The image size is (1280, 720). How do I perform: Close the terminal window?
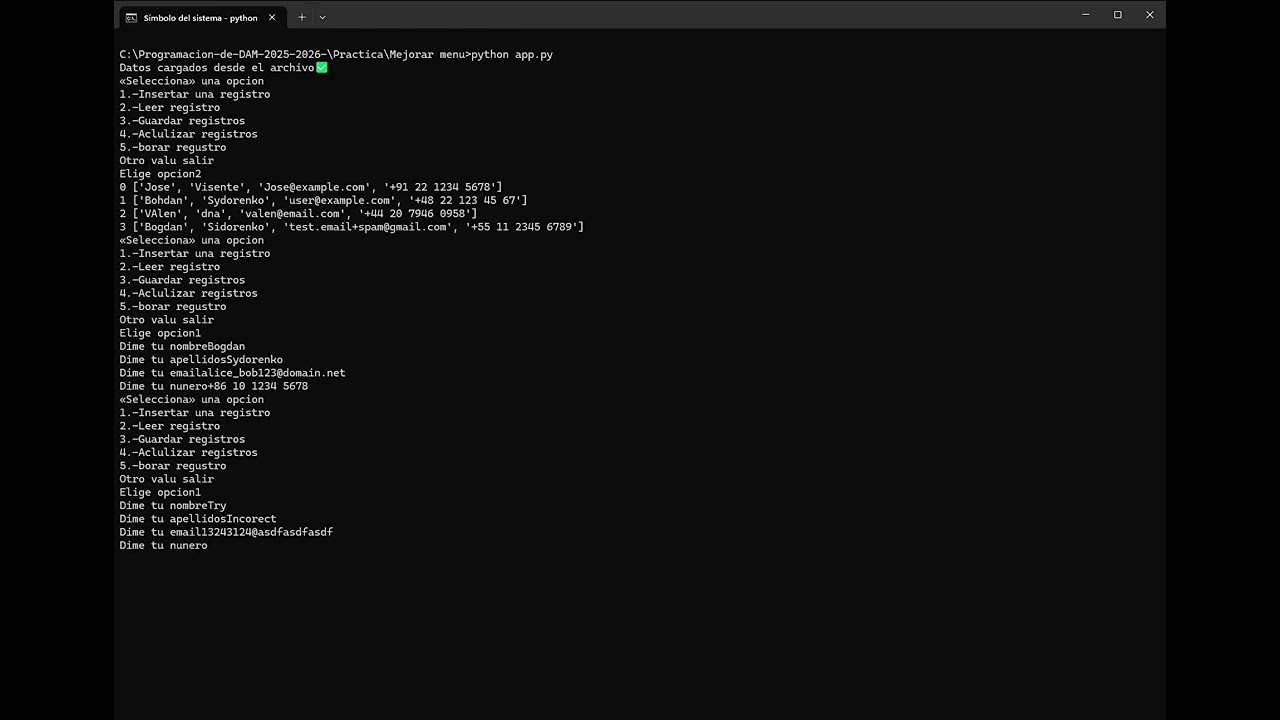[x=1150, y=15]
